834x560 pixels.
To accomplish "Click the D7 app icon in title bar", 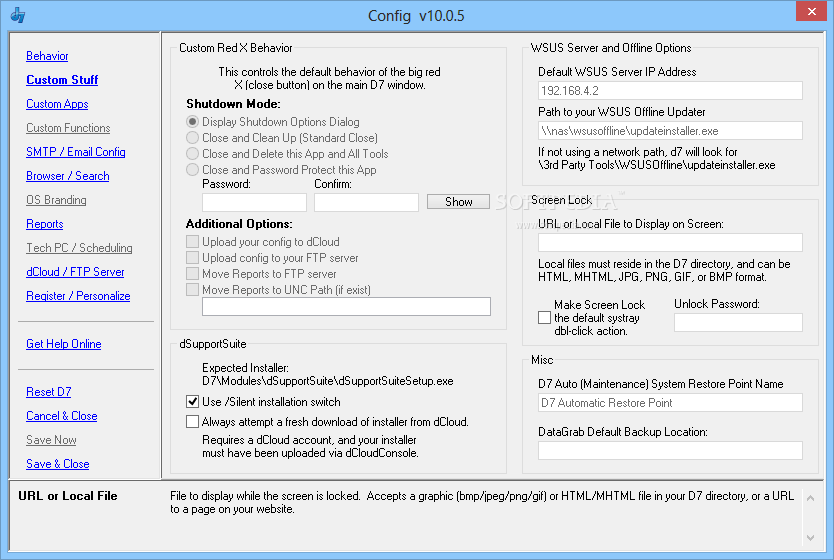I will (18, 15).
